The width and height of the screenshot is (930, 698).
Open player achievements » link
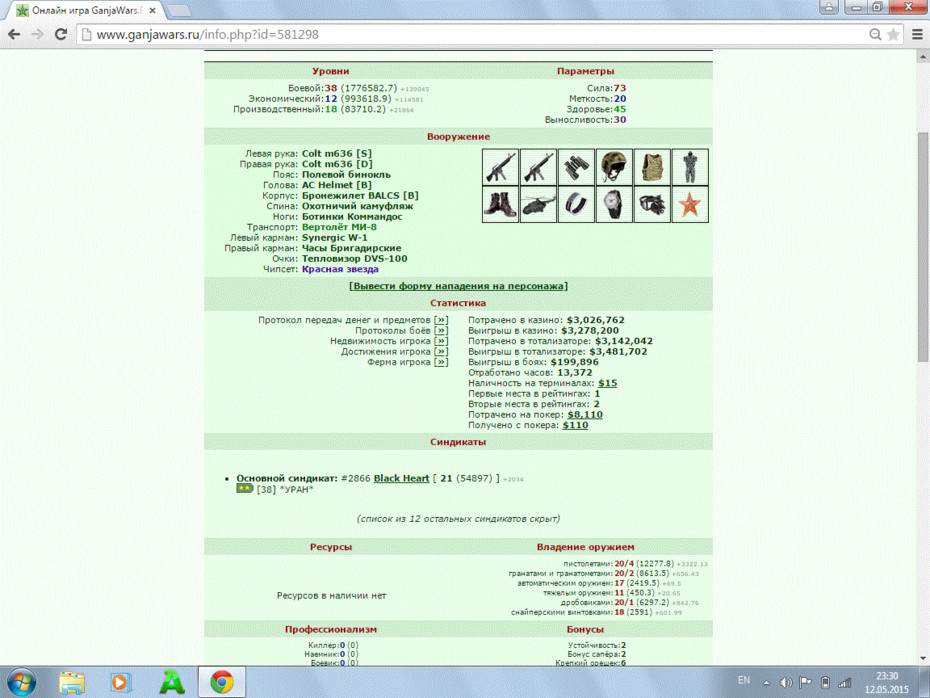tap(441, 352)
